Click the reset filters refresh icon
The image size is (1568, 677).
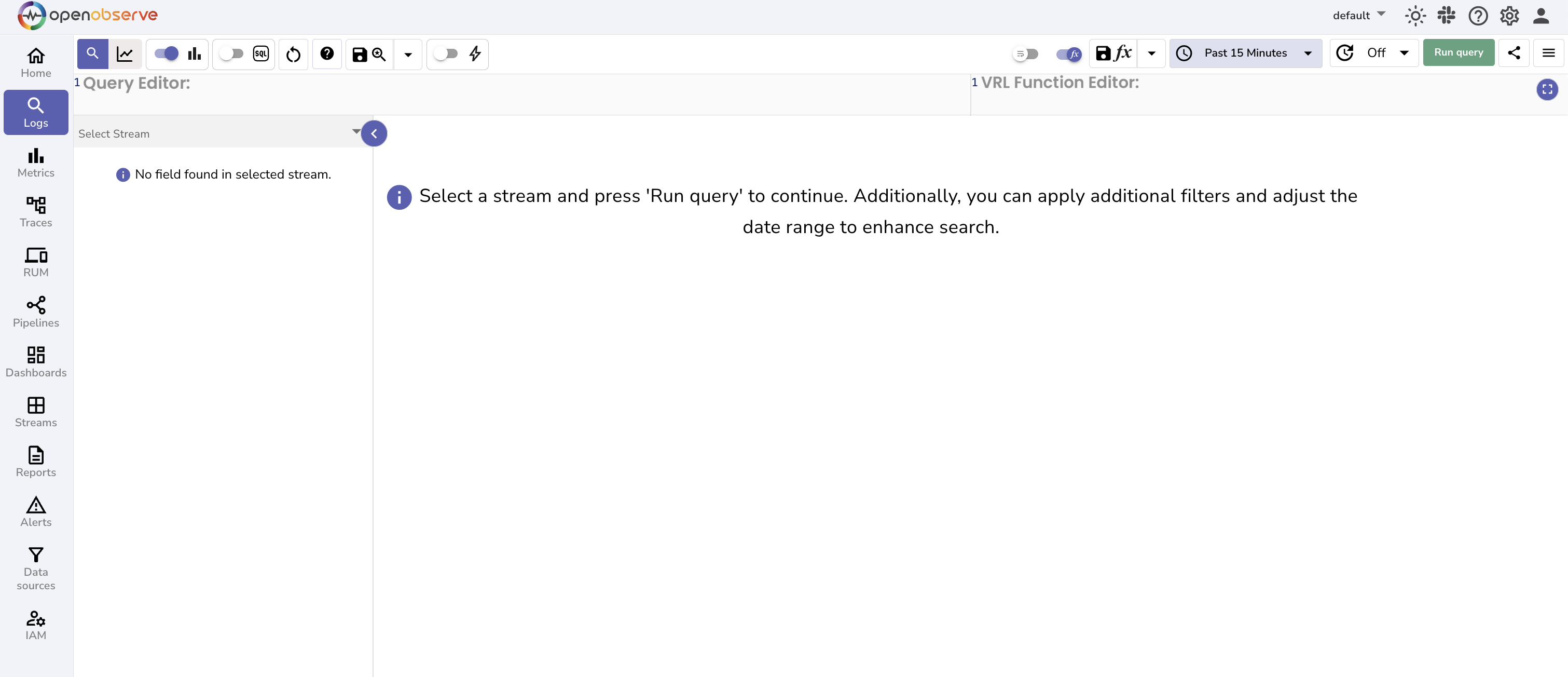pos(293,54)
